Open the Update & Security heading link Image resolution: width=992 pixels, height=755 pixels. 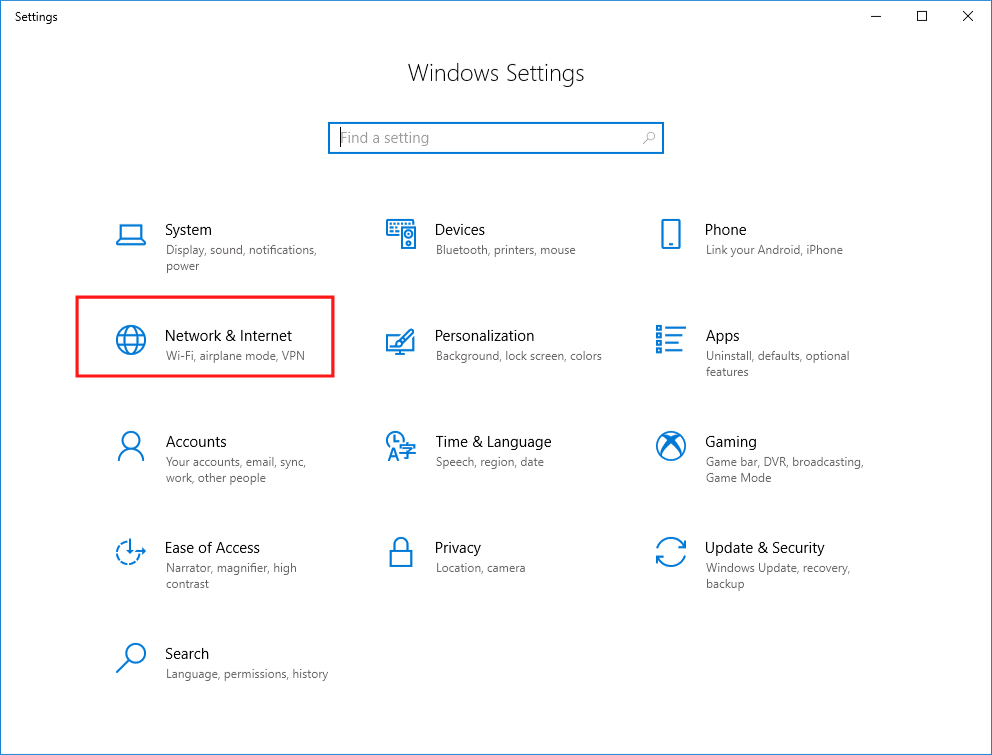pyautogui.click(x=764, y=548)
